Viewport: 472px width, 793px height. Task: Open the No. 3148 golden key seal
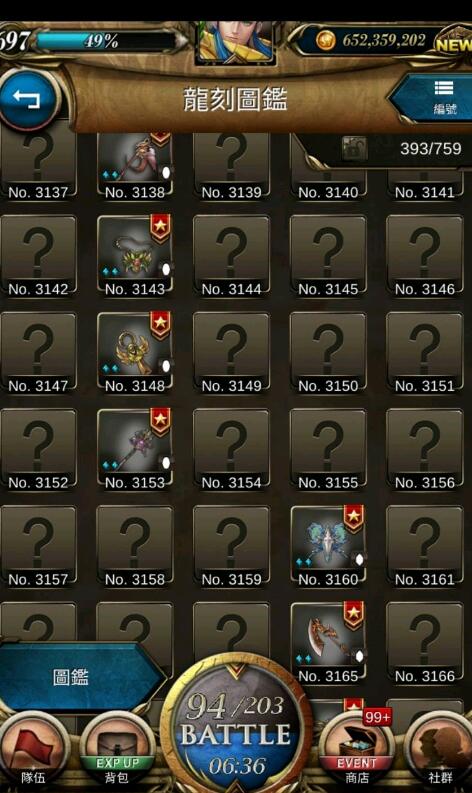[x=135, y=352]
